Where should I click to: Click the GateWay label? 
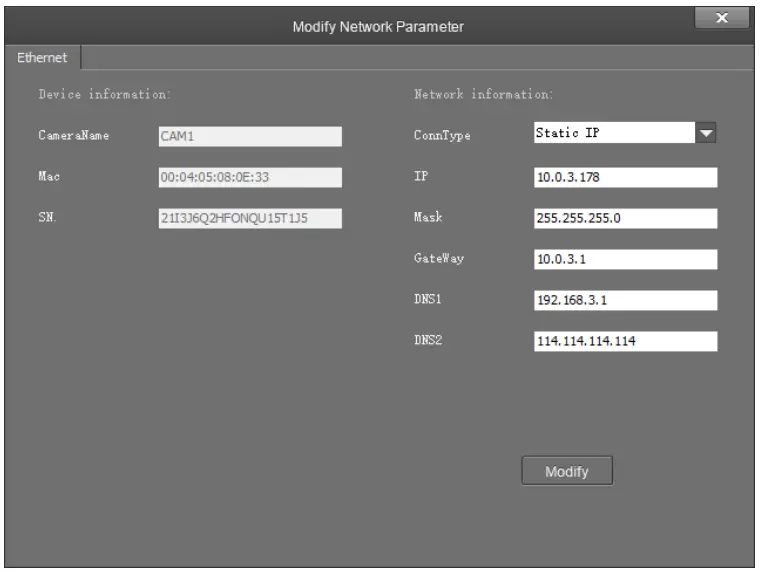pyautogui.click(x=439, y=259)
